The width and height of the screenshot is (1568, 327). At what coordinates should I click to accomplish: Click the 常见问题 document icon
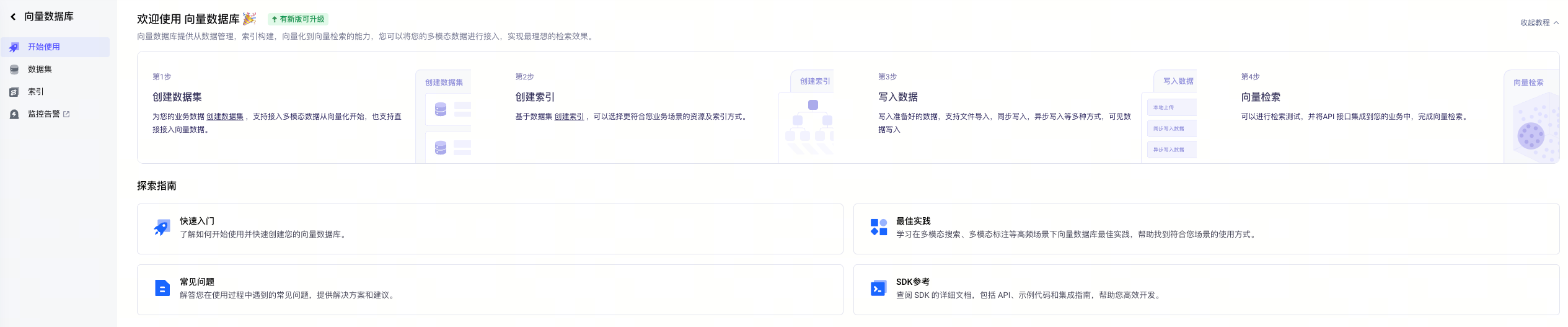162,288
